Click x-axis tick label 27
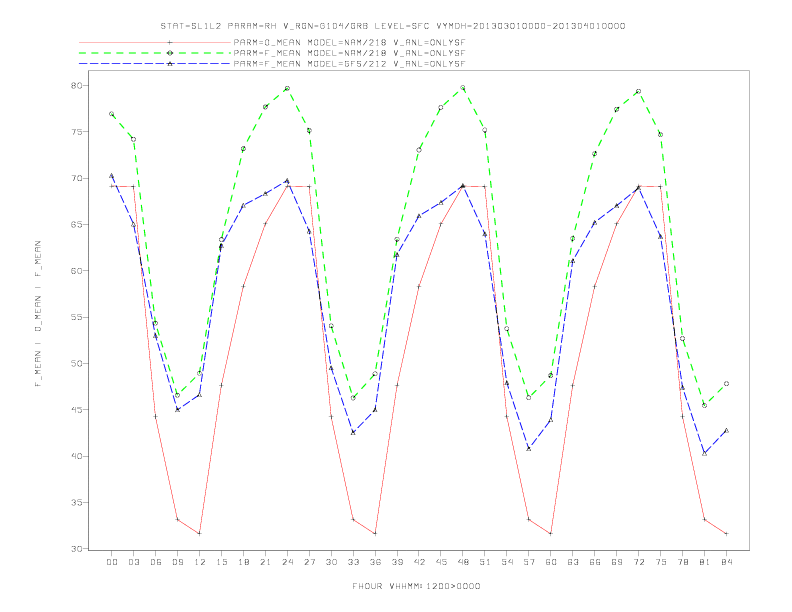The width and height of the screenshot is (792, 612). click(x=309, y=562)
